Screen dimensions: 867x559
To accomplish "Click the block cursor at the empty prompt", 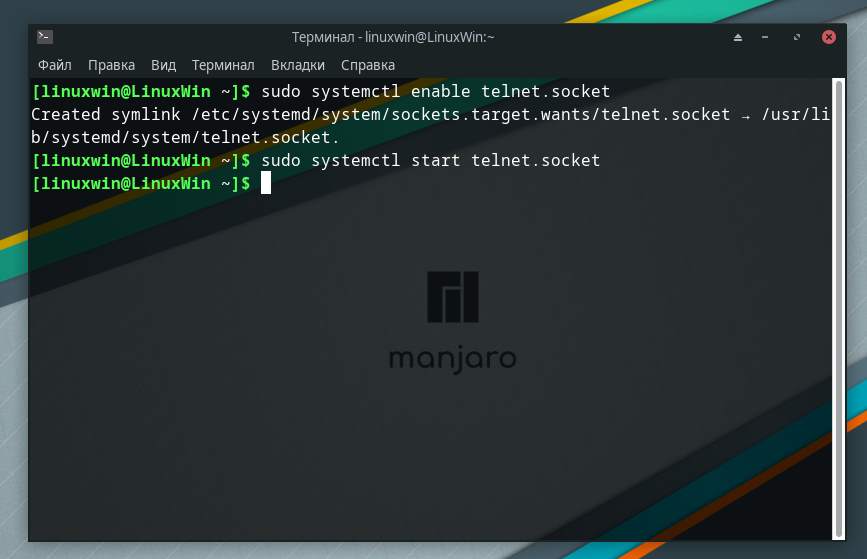I will point(266,183).
